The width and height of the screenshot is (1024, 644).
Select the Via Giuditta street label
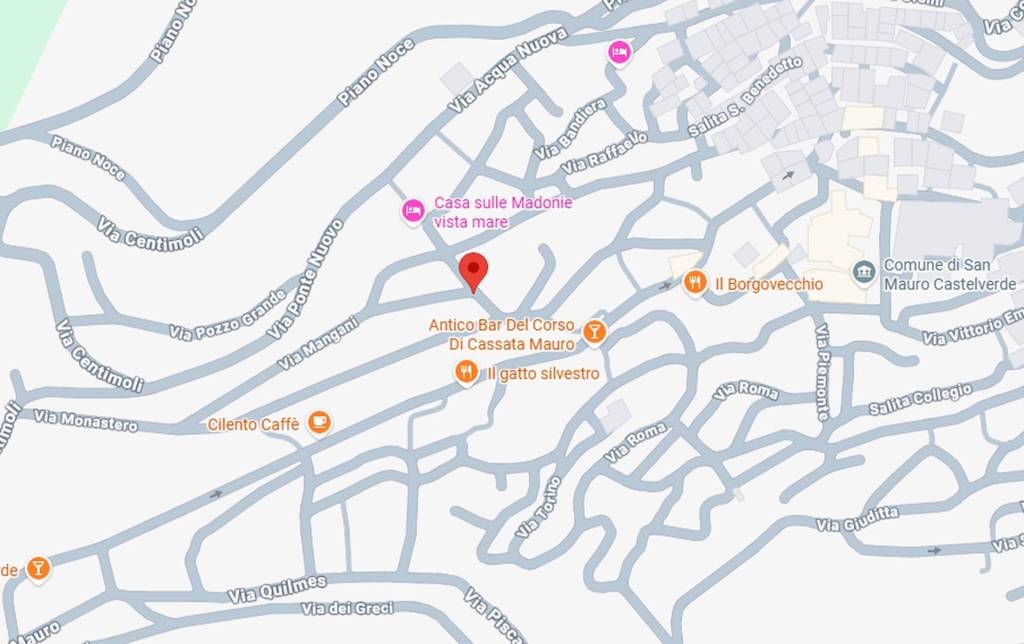[x=857, y=520]
